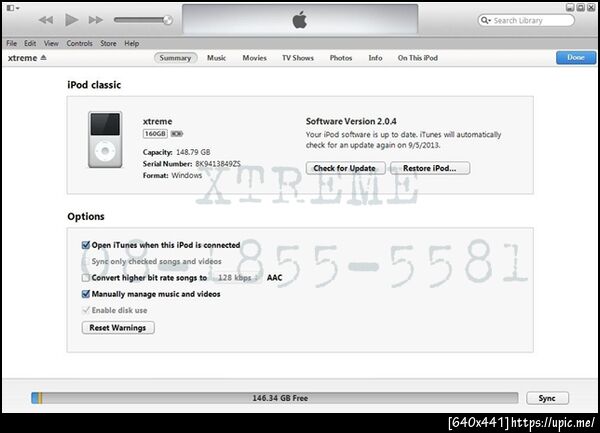Switch to the On This iPod tab

point(417,58)
